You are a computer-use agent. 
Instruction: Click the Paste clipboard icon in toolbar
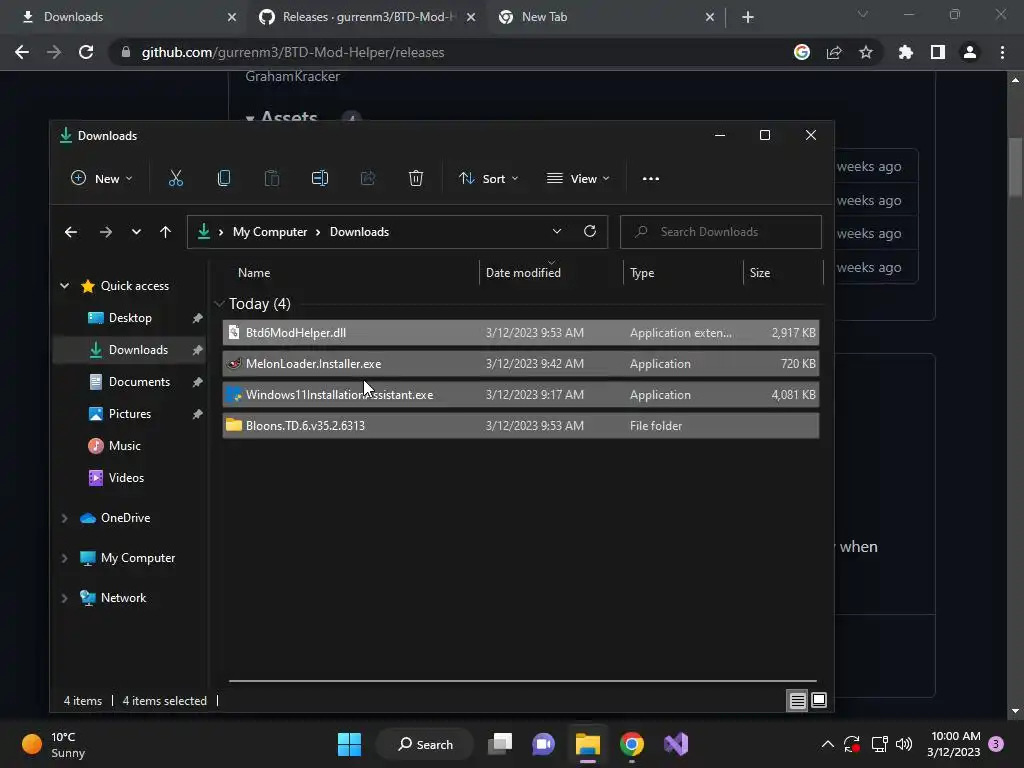[x=272, y=178]
